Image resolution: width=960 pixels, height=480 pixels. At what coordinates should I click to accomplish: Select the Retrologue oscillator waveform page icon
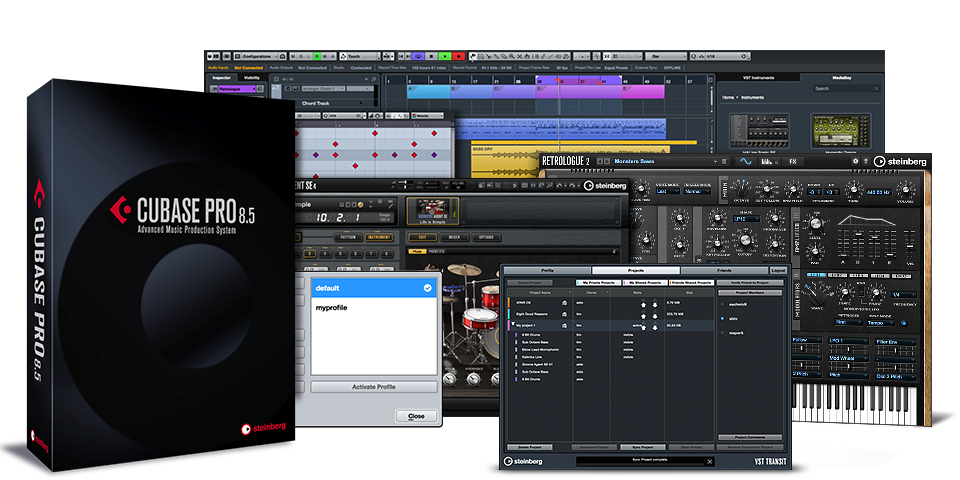(744, 161)
